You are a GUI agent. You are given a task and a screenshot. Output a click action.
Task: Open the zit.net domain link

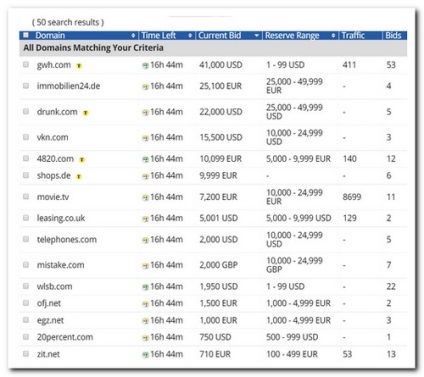coord(48,354)
